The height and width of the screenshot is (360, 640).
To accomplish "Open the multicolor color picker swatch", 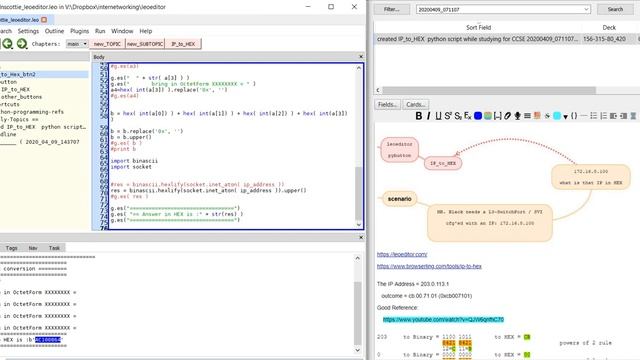I will point(488,116).
